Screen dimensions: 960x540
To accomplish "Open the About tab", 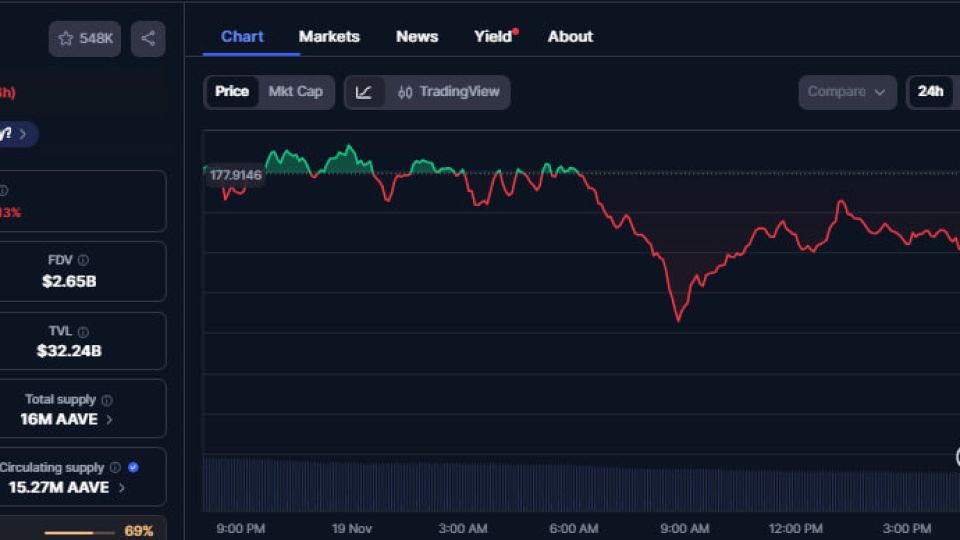I will (x=570, y=37).
